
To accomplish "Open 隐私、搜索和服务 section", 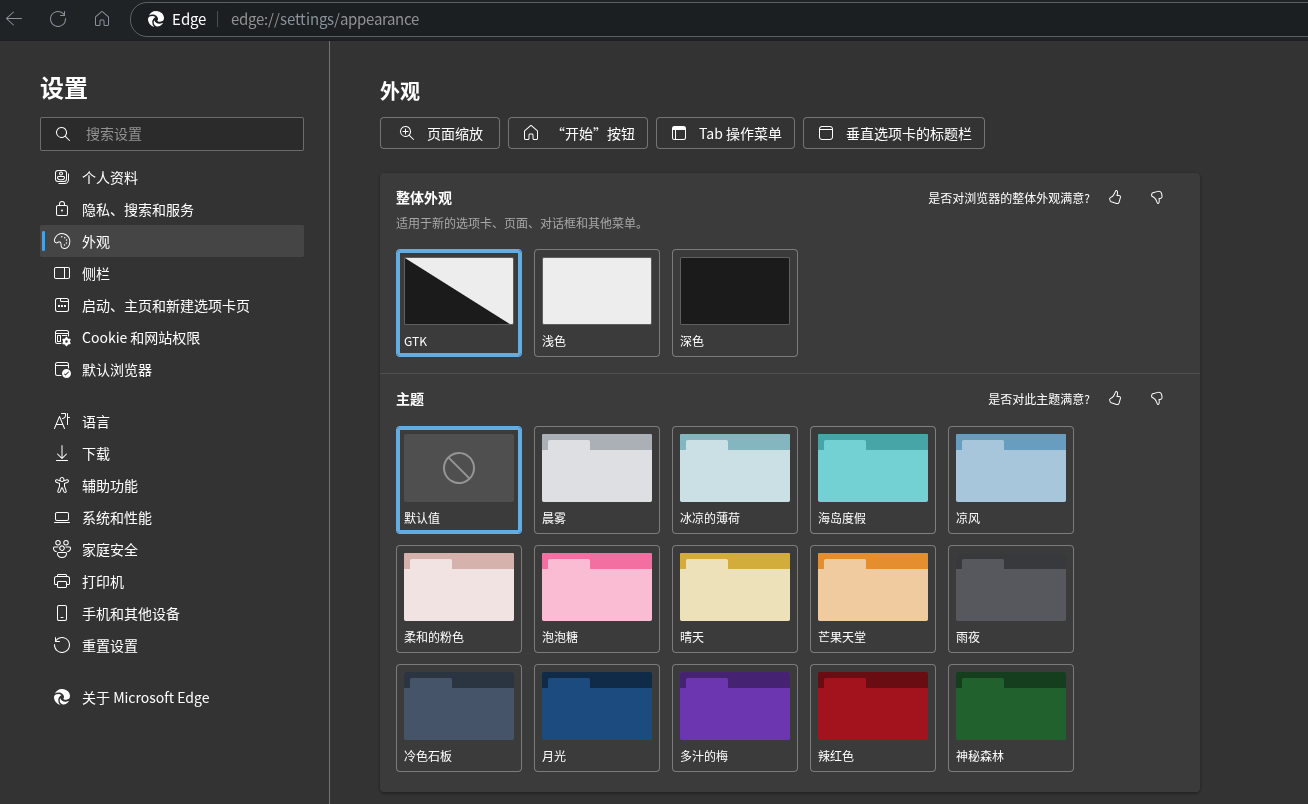I will tap(172, 210).
